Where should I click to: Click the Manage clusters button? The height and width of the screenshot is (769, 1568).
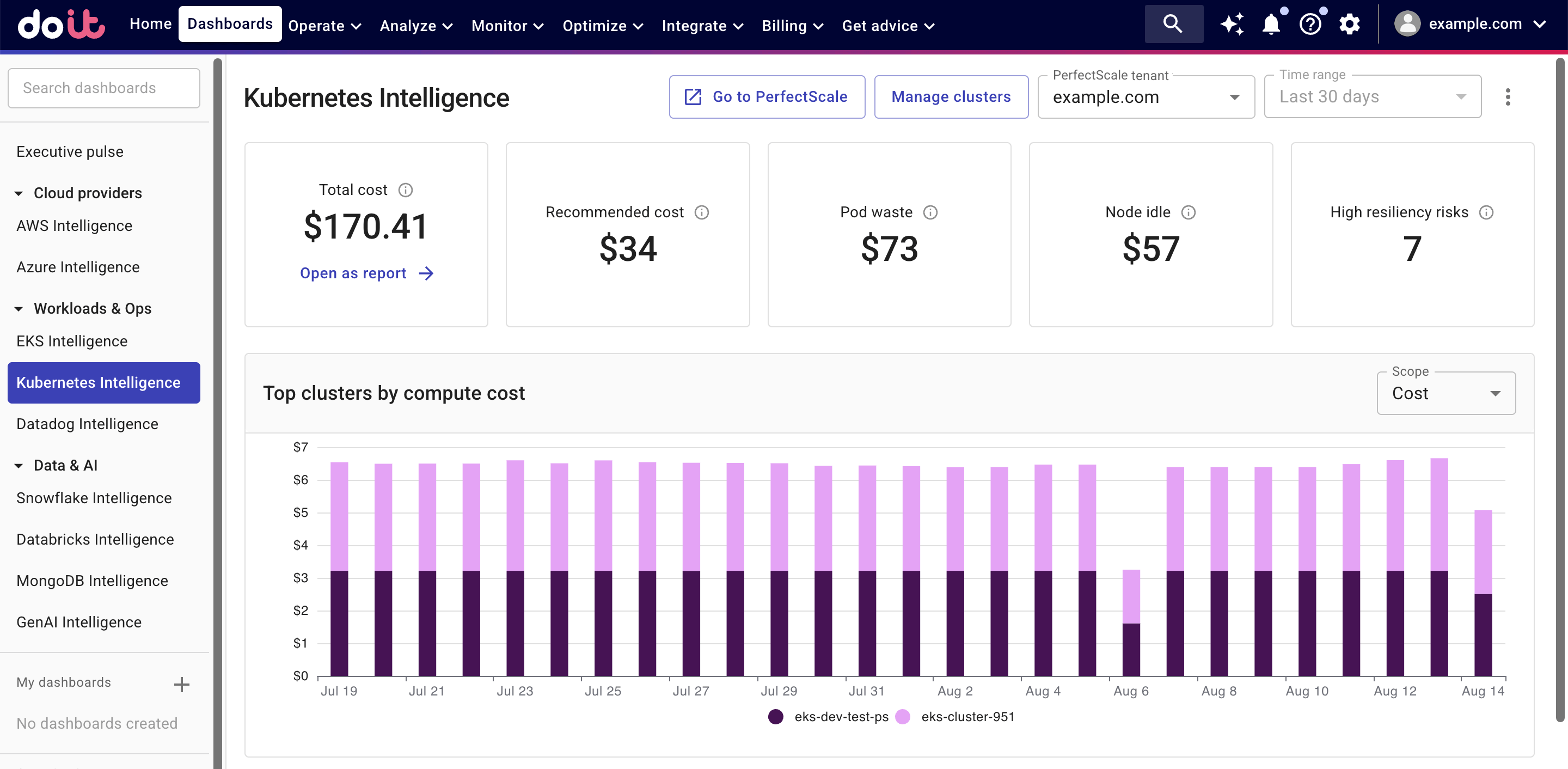pos(951,96)
